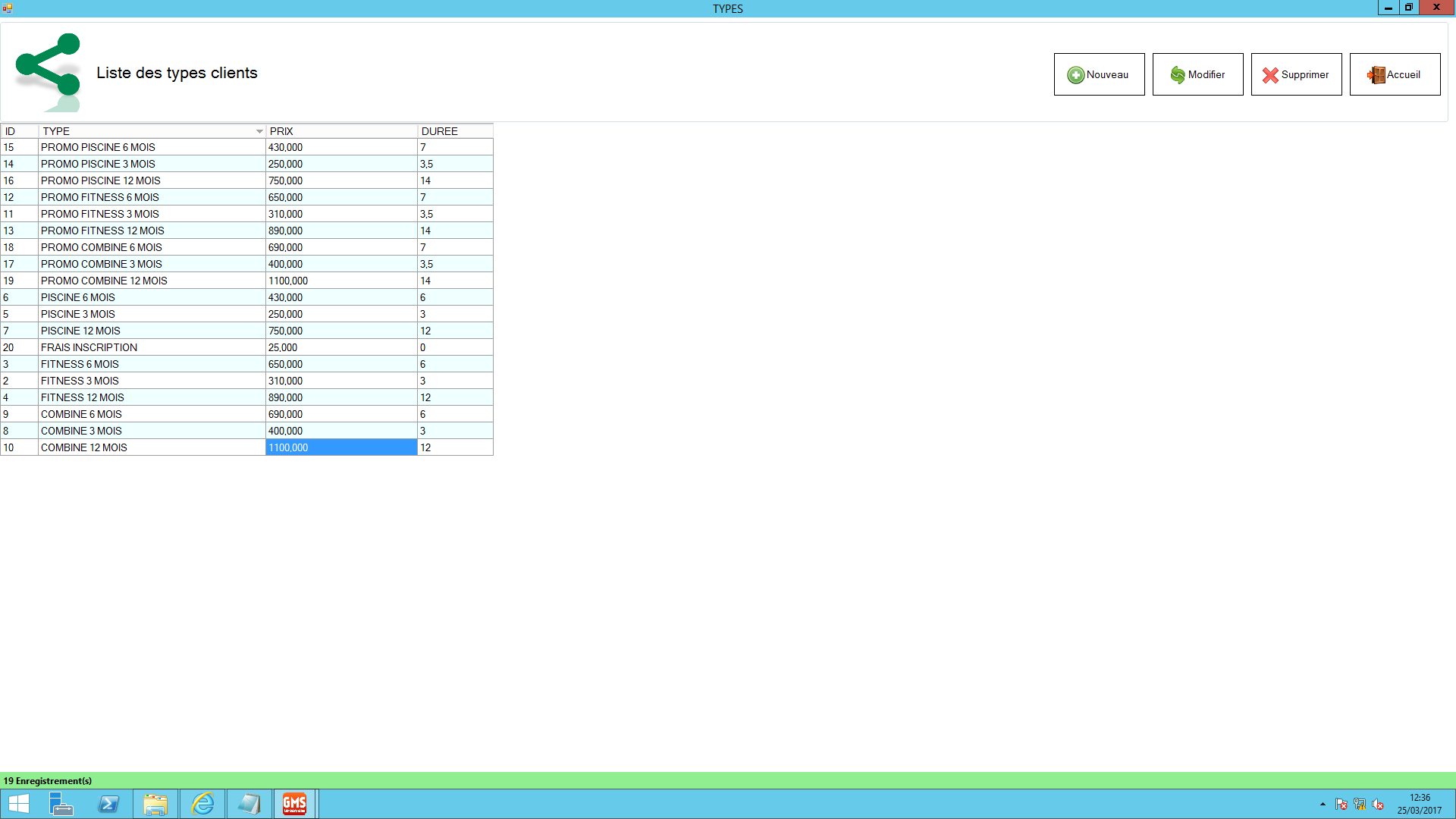Open Internet Explorer from the taskbar

tap(202, 804)
